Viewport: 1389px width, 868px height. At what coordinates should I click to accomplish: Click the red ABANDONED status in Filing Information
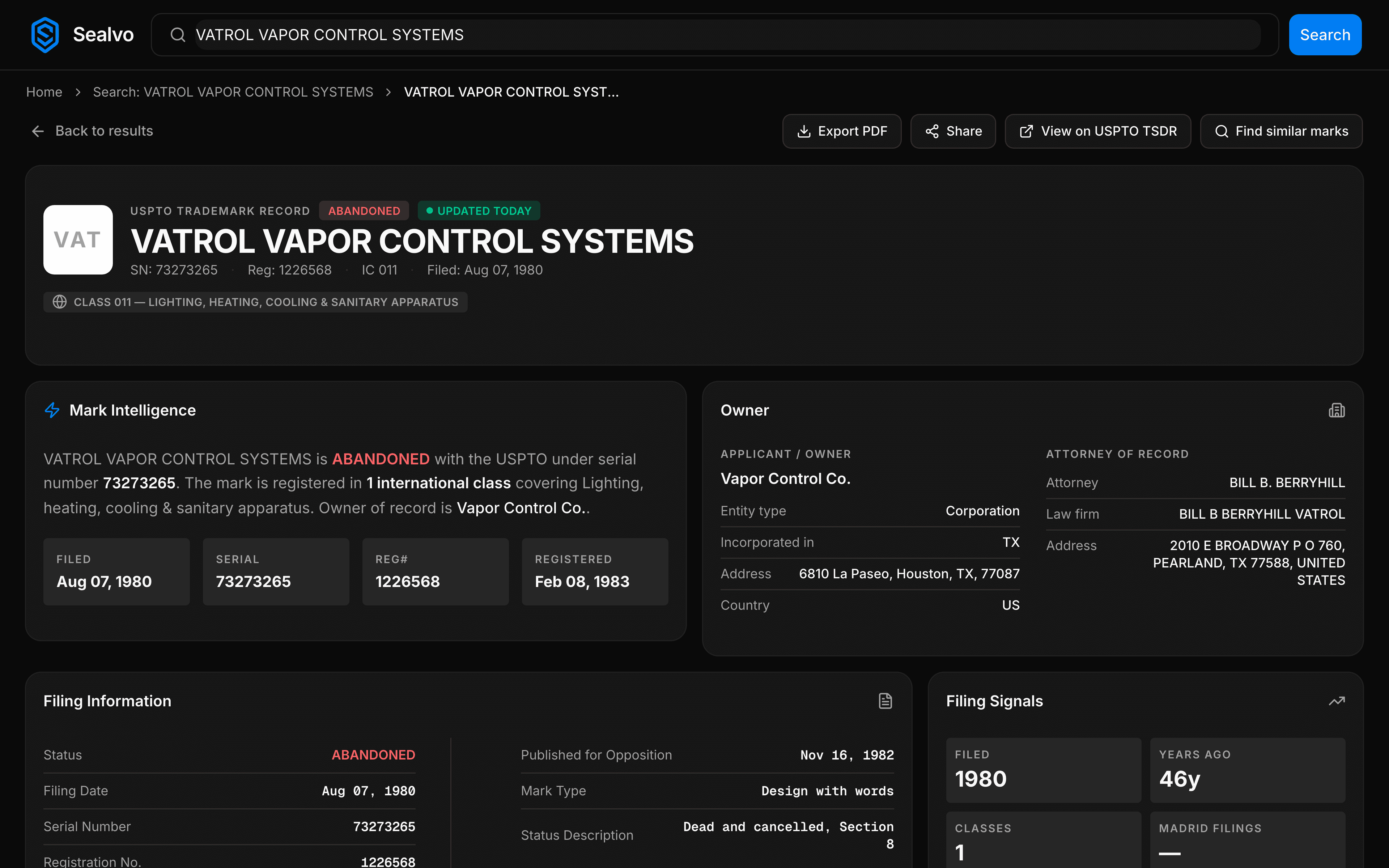point(374,755)
